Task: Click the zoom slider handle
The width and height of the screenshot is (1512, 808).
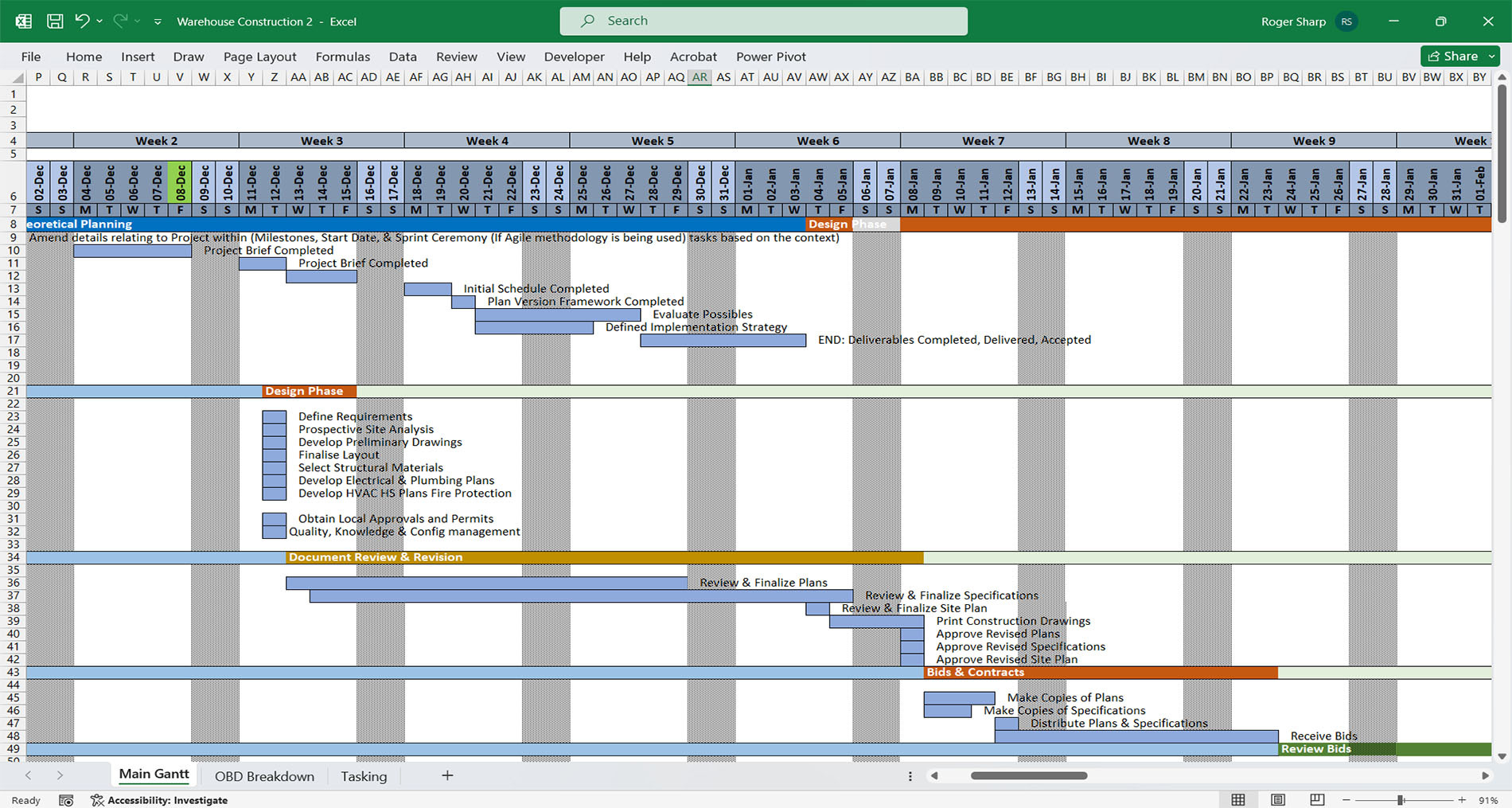Action: [x=1401, y=800]
